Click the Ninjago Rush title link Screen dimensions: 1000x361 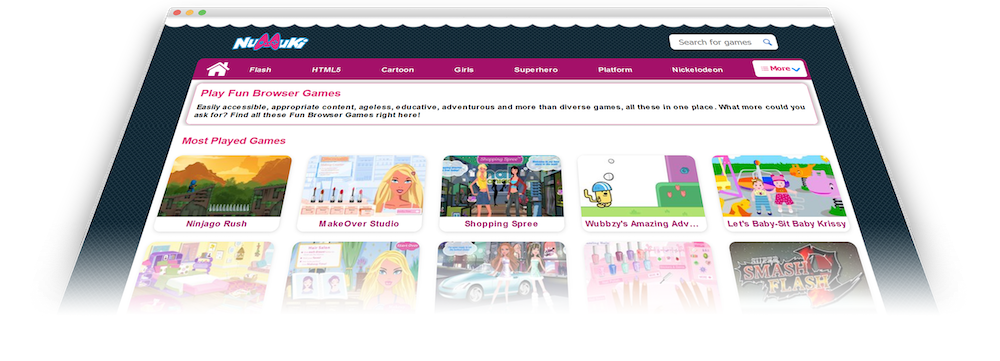coord(216,224)
